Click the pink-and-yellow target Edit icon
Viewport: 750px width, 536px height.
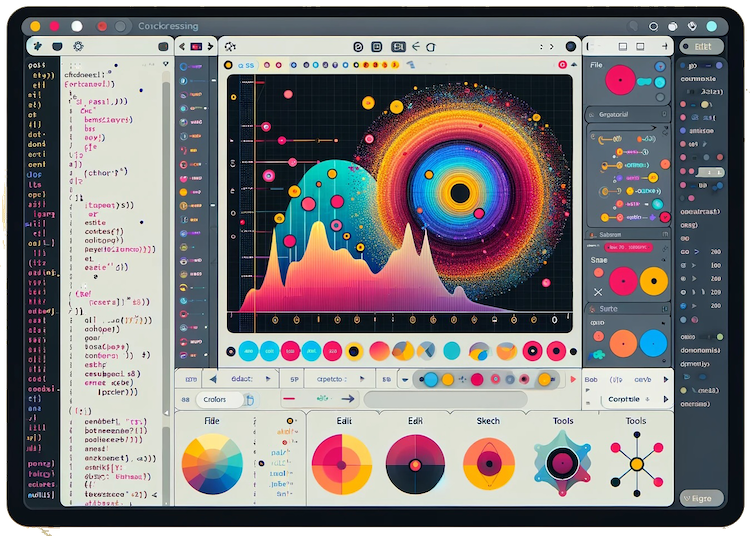pos(341,465)
